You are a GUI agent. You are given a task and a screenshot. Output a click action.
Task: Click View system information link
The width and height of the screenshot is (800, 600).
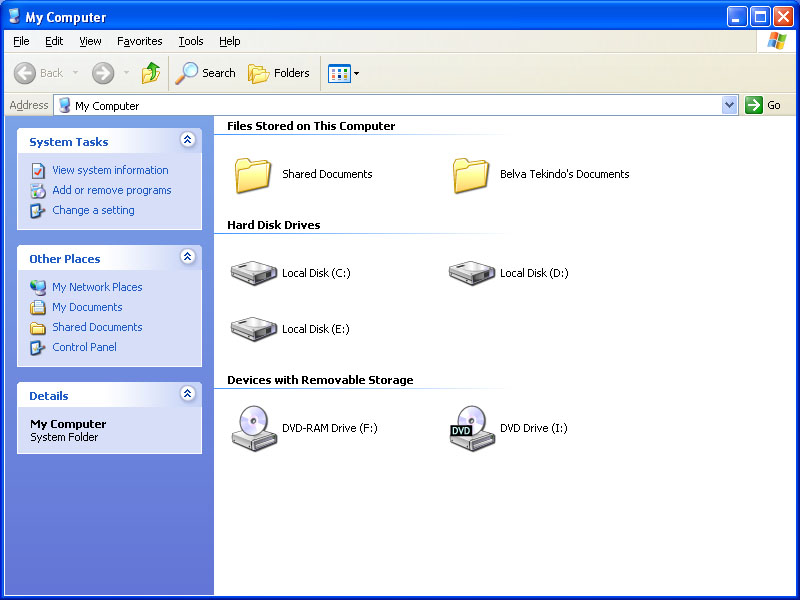tap(110, 170)
